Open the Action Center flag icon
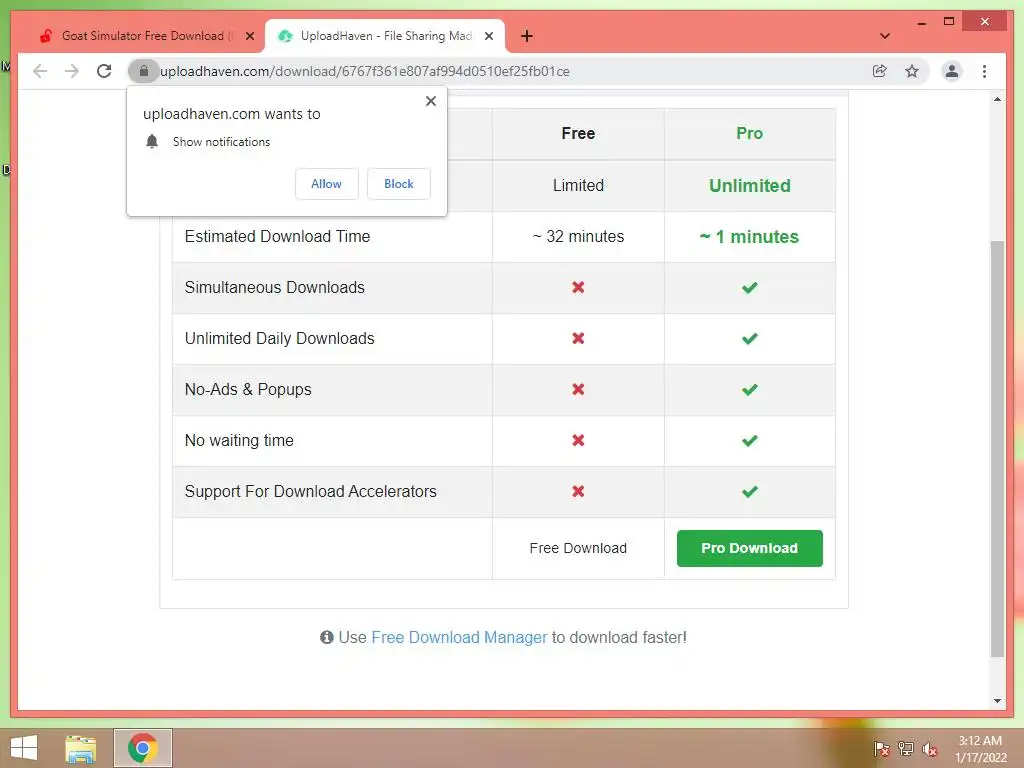Viewport: 1024px width, 768px height. tap(881, 748)
